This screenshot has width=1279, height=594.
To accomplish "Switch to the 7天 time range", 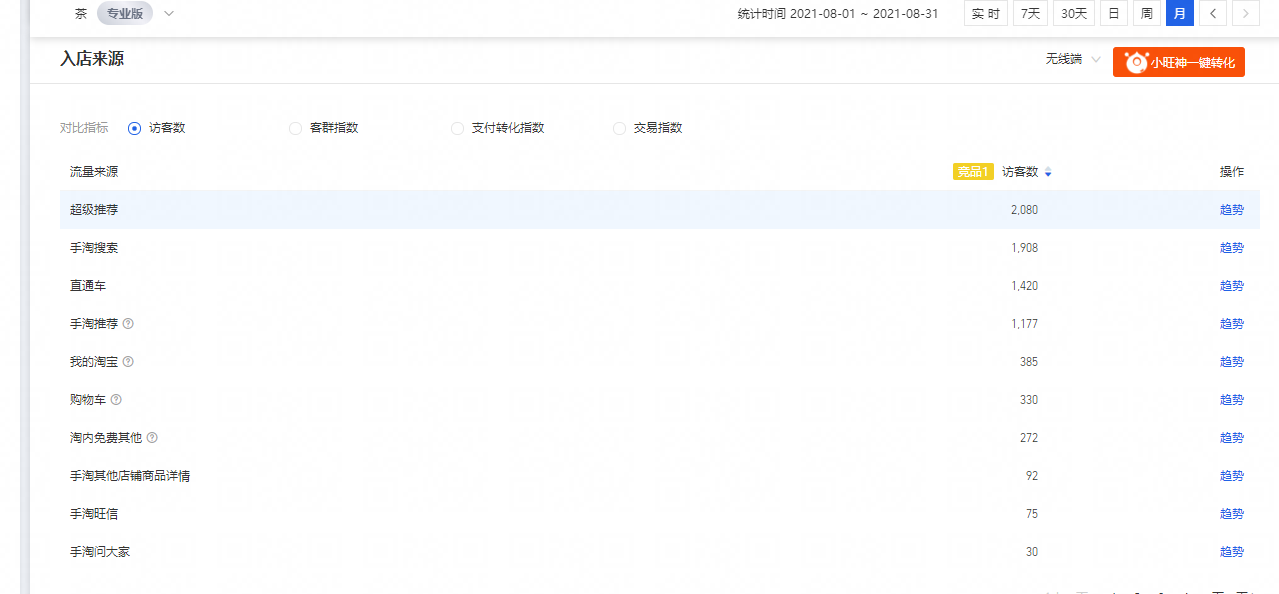I will coord(1030,14).
